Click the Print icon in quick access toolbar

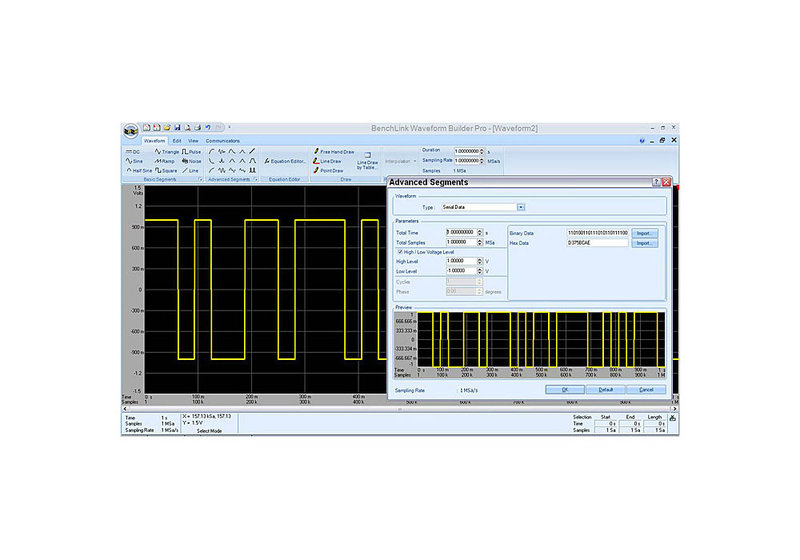click(x=197, y=127)
